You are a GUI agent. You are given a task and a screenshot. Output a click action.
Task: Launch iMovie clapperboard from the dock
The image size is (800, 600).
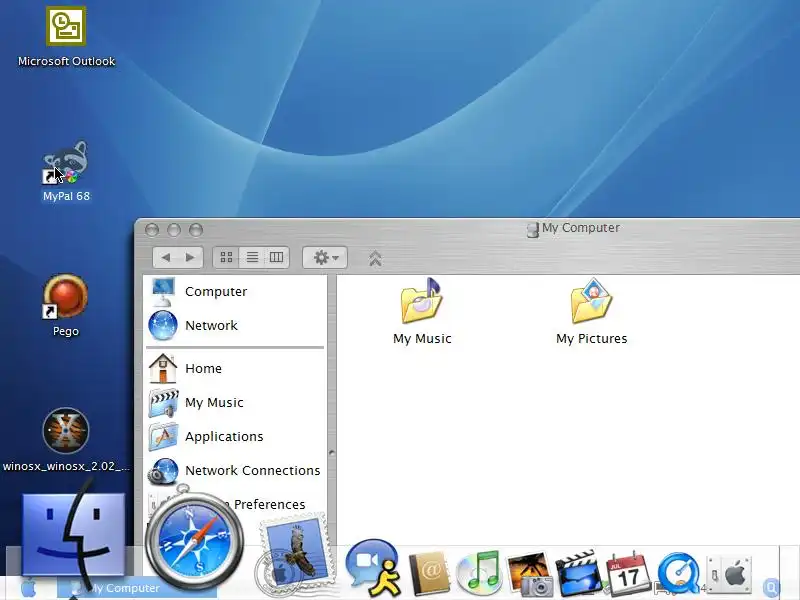click(579, 572)
